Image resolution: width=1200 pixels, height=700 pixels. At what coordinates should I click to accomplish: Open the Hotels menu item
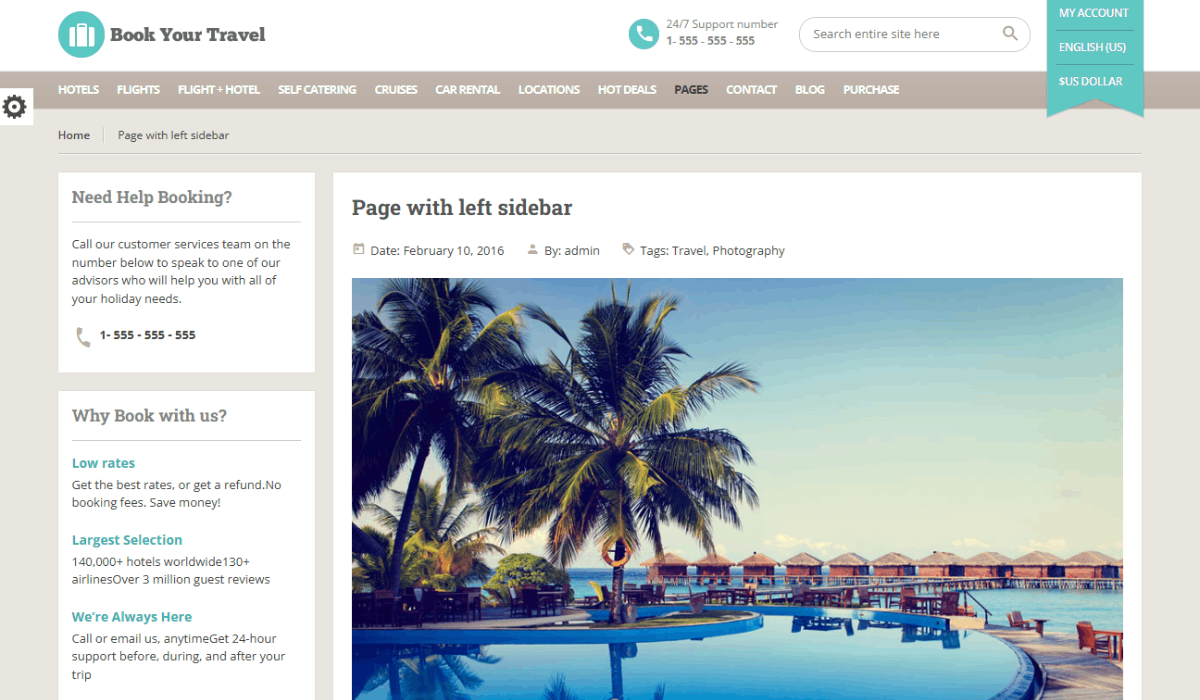click(78, 89)
